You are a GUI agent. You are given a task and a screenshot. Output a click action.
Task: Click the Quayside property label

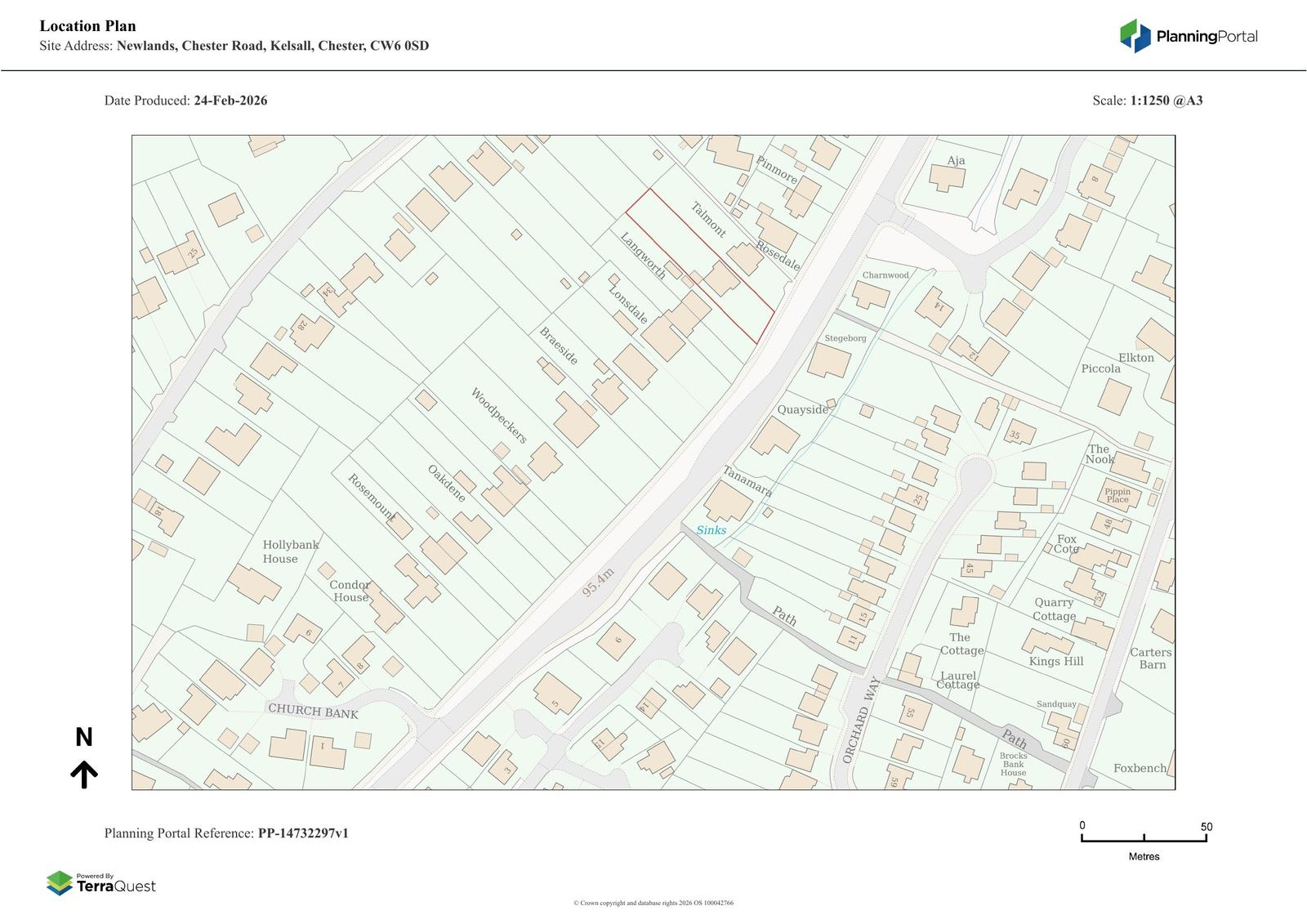coord(802,409)
